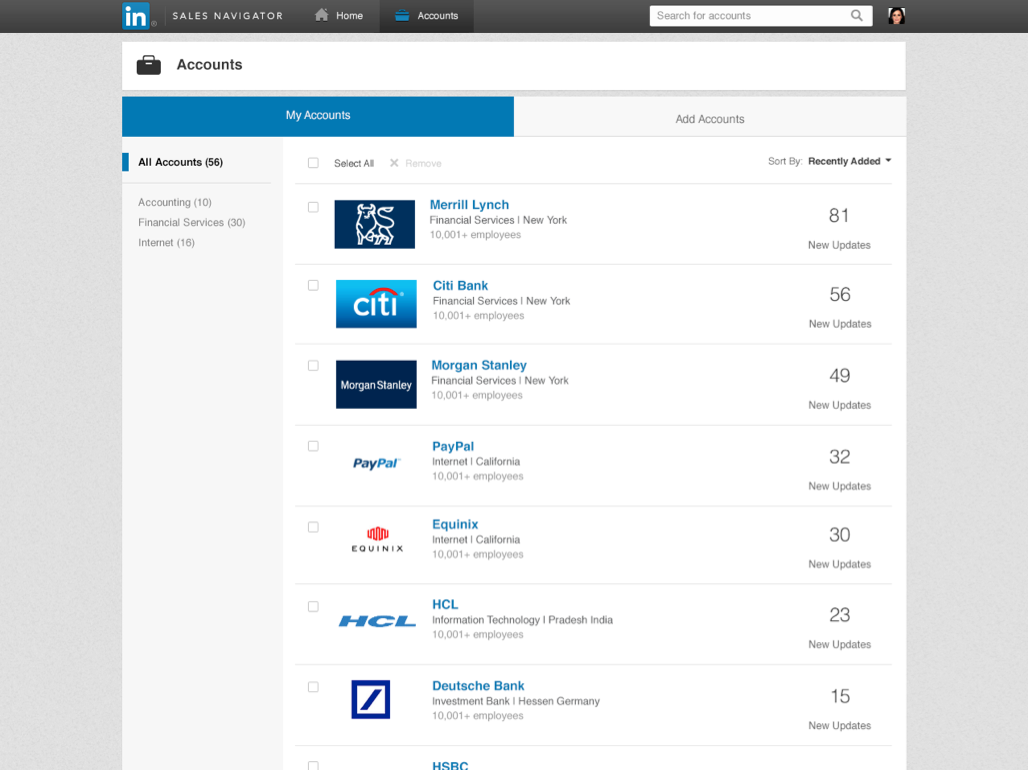
Task: Click the Select All label
Action: tap(354, 163)
